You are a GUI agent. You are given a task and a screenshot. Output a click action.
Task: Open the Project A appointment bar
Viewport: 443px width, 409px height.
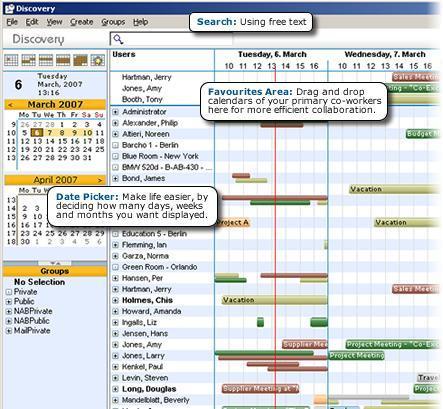pyautogui.click(x=233, y=223)
